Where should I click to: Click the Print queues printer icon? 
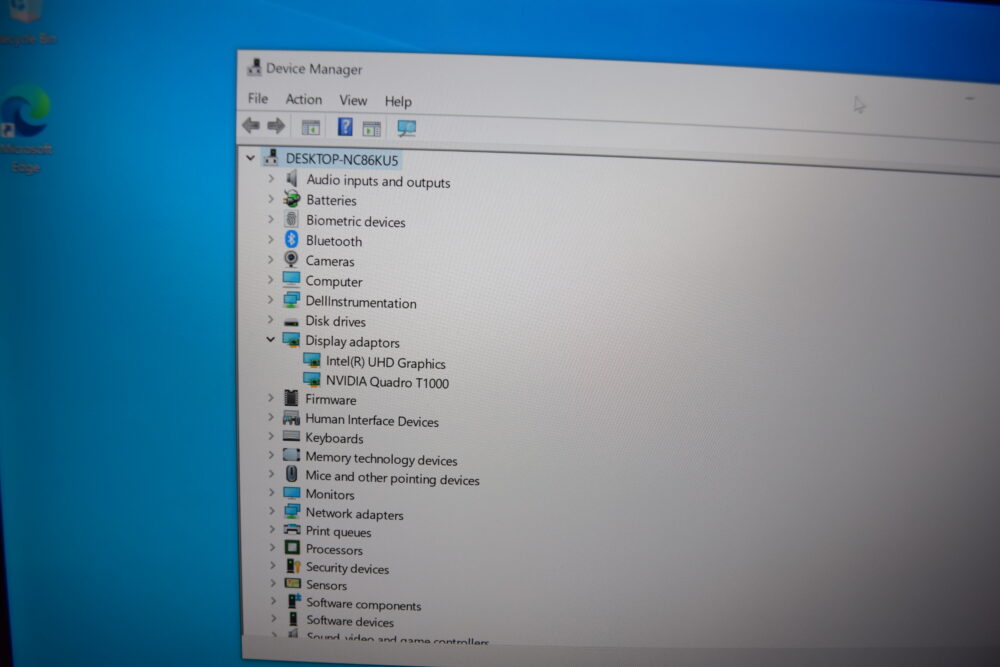(291, 529)
